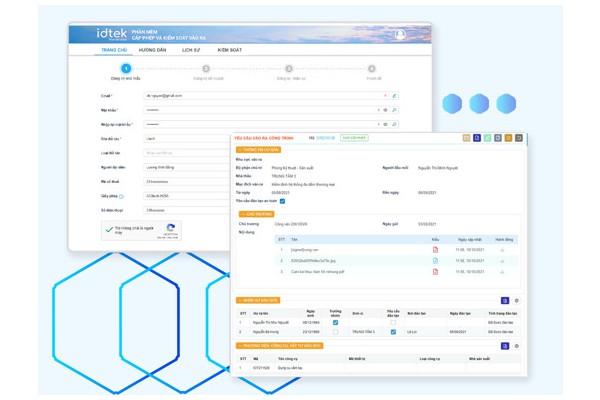Download the file in row 1
The image size is (600, 400).
click(x=502, y=250)
